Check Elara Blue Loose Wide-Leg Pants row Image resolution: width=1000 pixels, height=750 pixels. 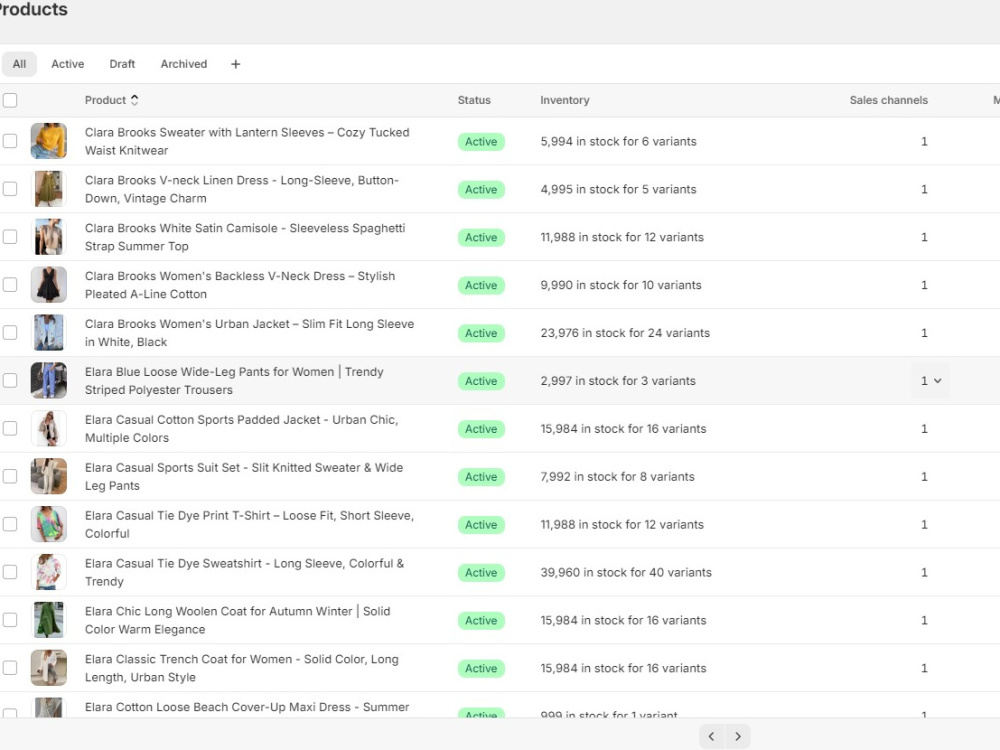10,380
